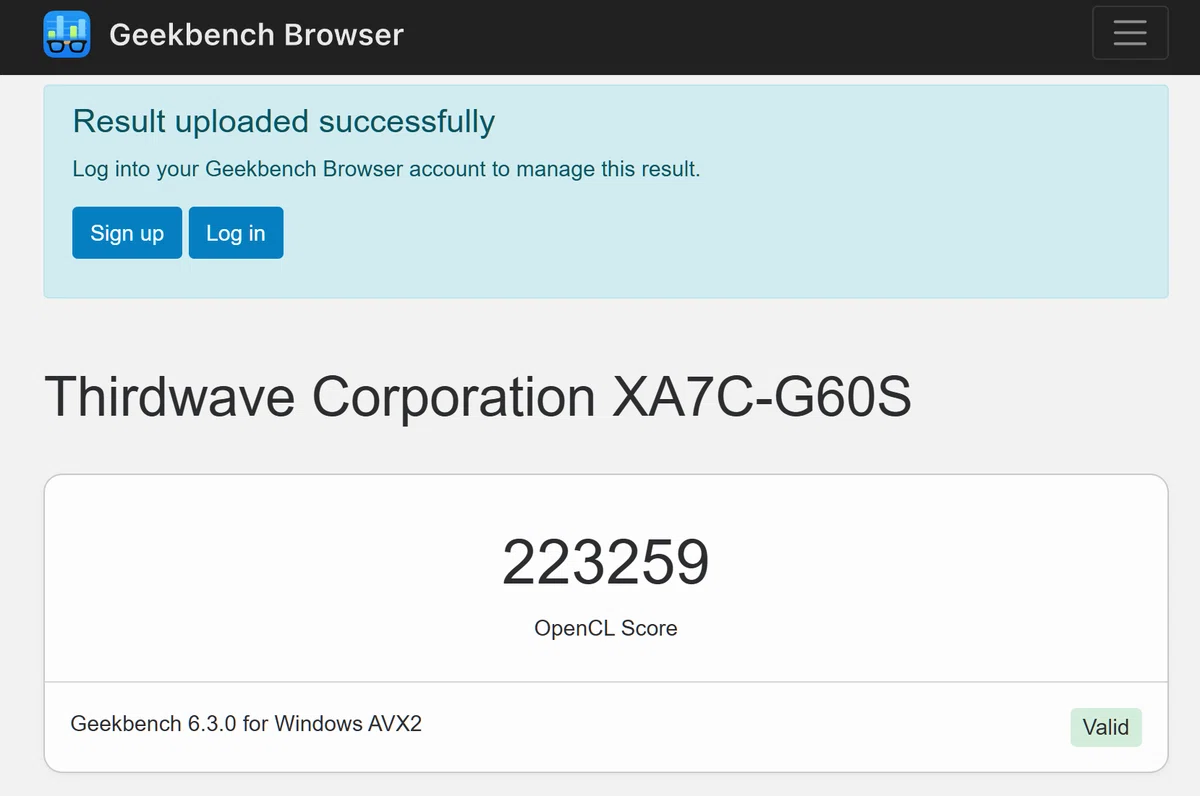Image resolution: width=1200 pixels, height=796 pixels.
Task: Click the Log in button
Action: [236, 233]
